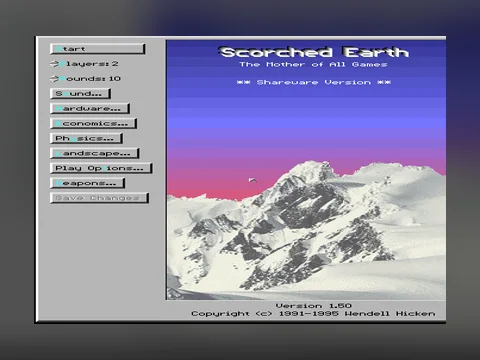Open the Physics... settings

86,138
